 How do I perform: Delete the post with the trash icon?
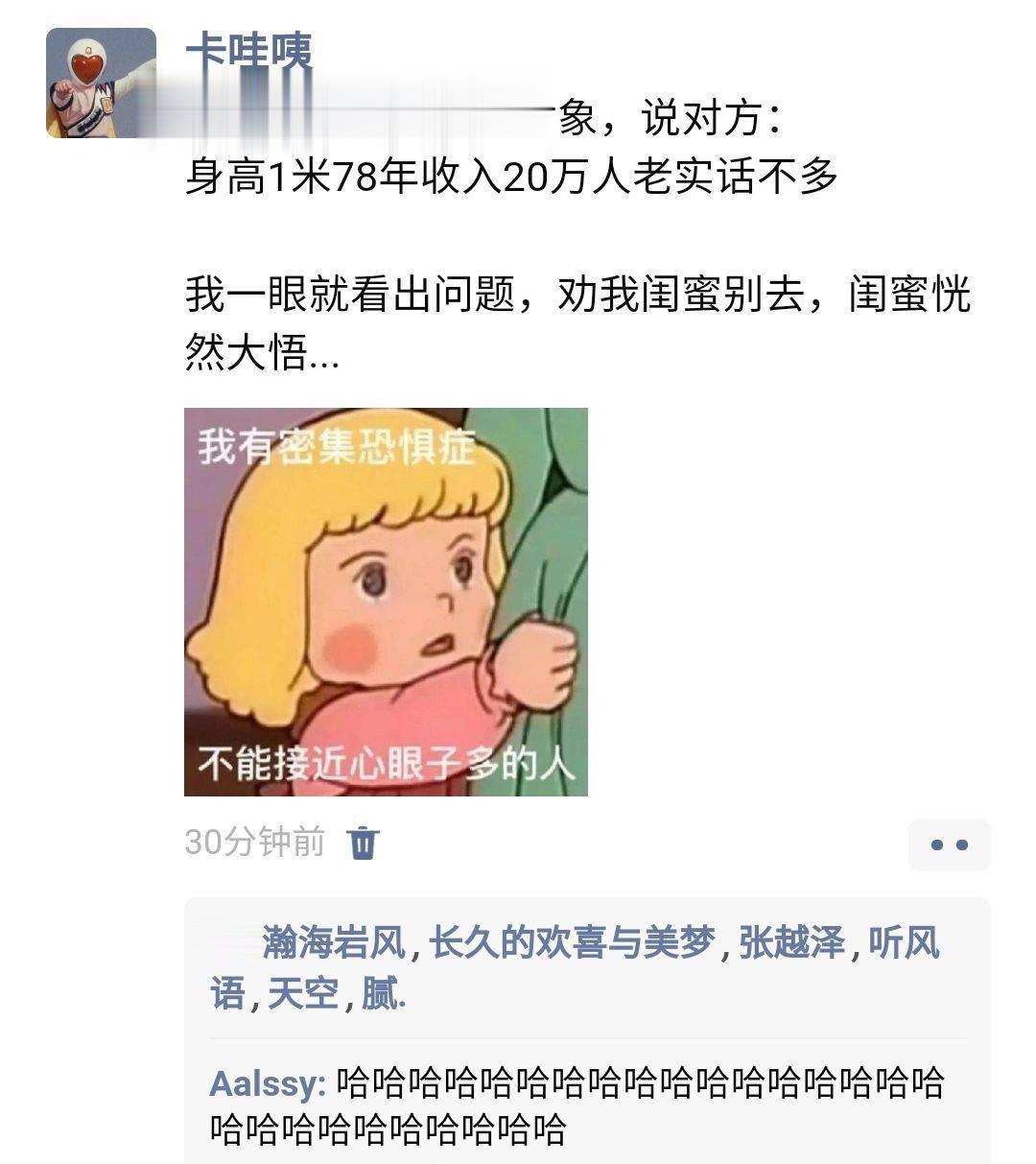[x=364, y=843]
